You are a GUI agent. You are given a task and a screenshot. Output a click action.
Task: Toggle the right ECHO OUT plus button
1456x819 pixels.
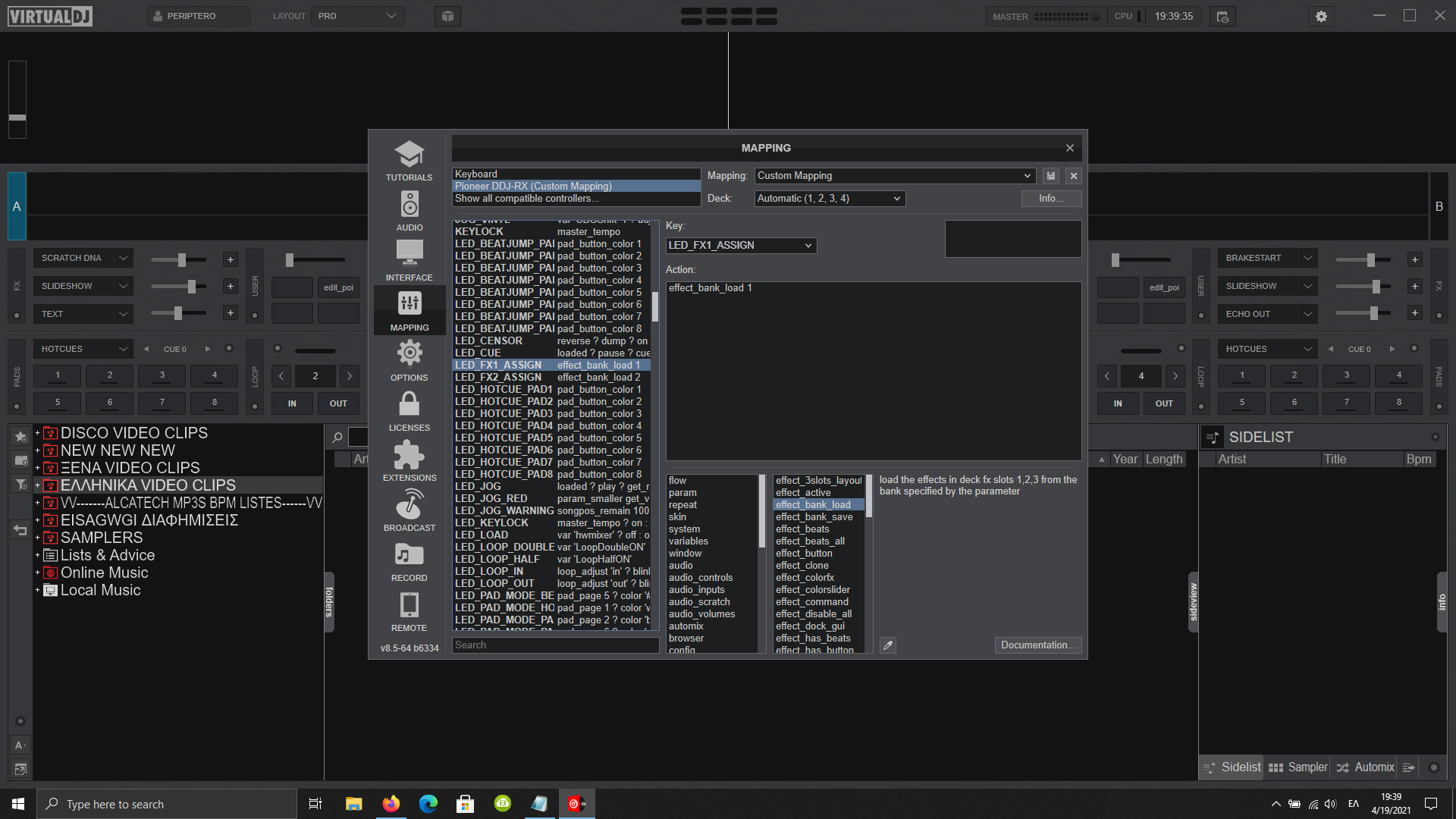pyautogui.click(x=1415, y=313)
